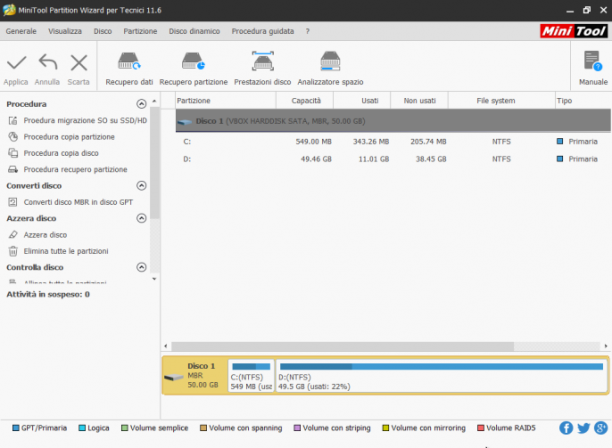
Task: Click the Applica checkmark icon
Action: click(16, 62)
